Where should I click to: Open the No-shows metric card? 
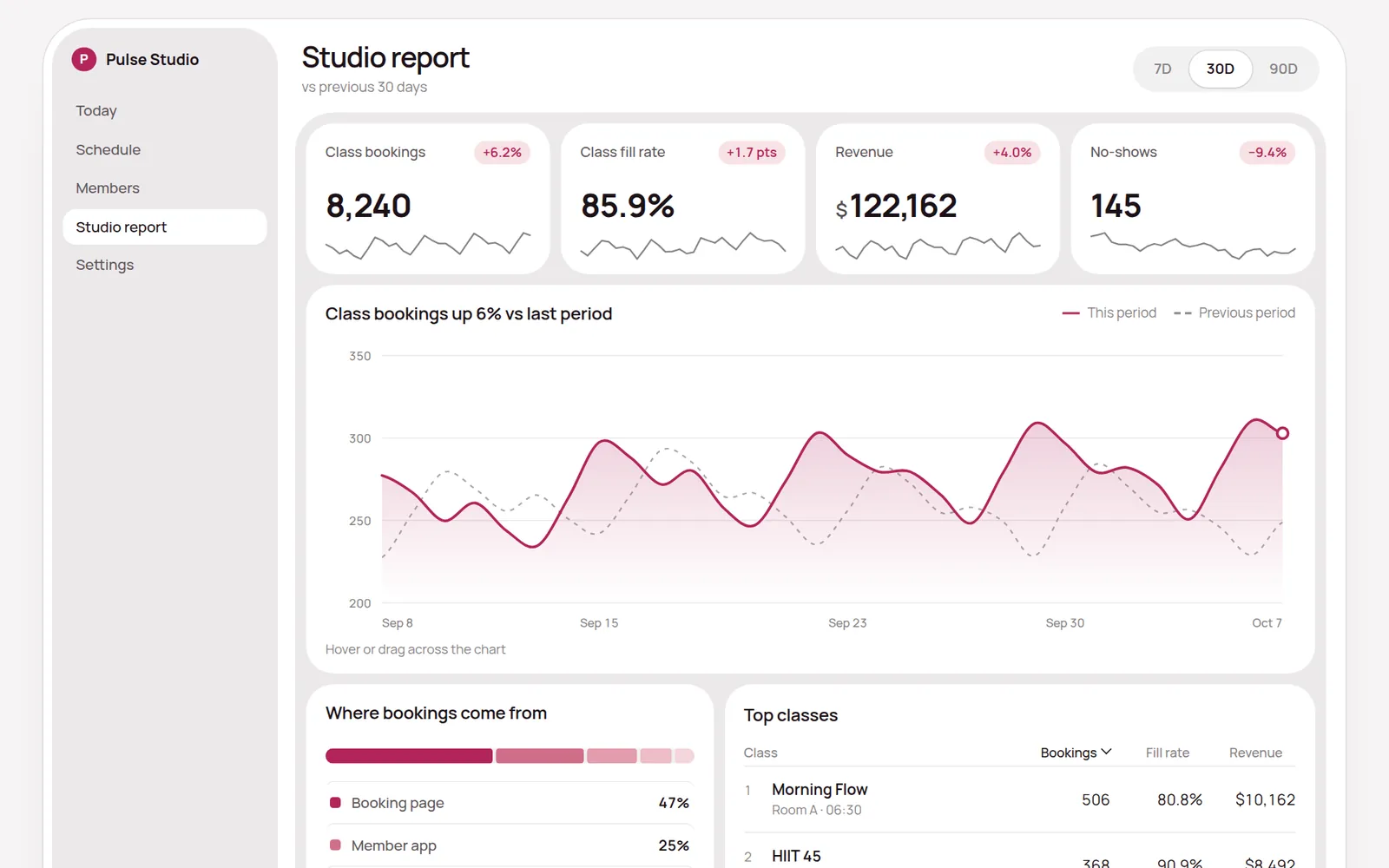tap(1193, 199)
